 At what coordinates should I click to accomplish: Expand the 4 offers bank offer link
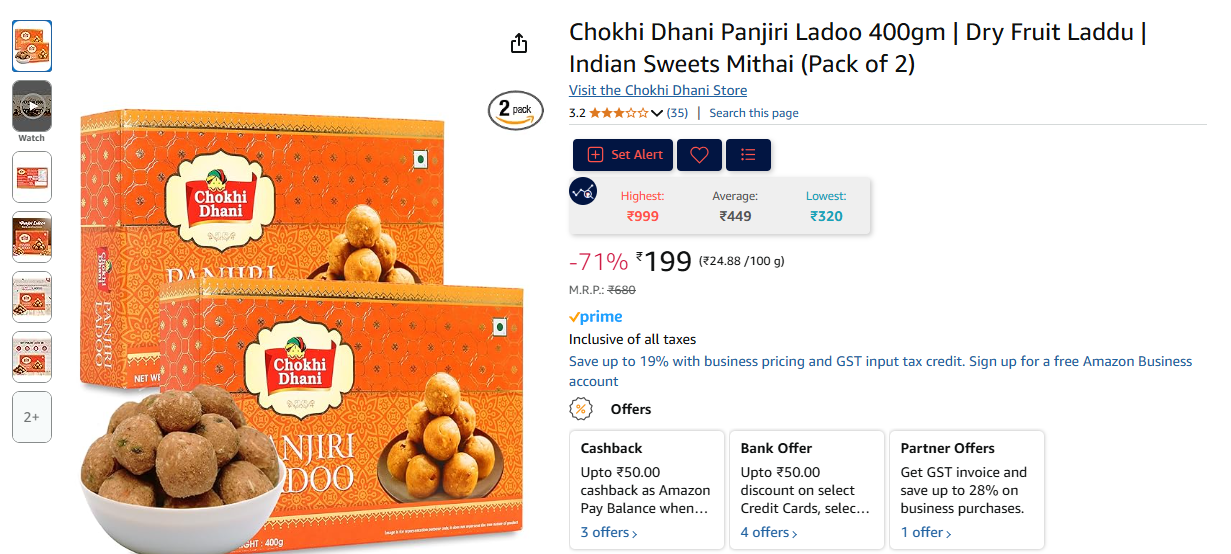pyautogui.click(x=769, y=532)
